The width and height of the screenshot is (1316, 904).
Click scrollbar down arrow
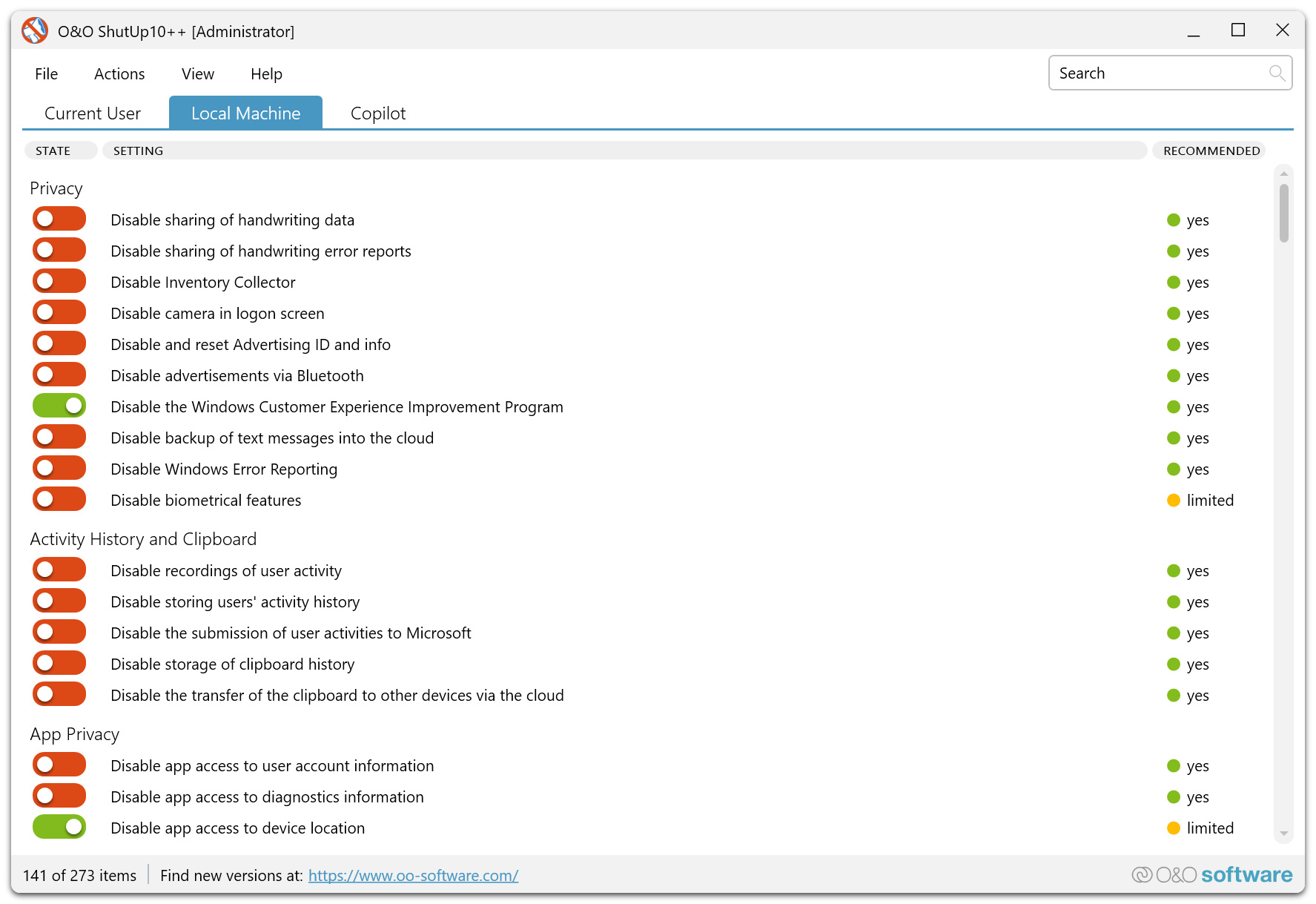pos(1283,834)
